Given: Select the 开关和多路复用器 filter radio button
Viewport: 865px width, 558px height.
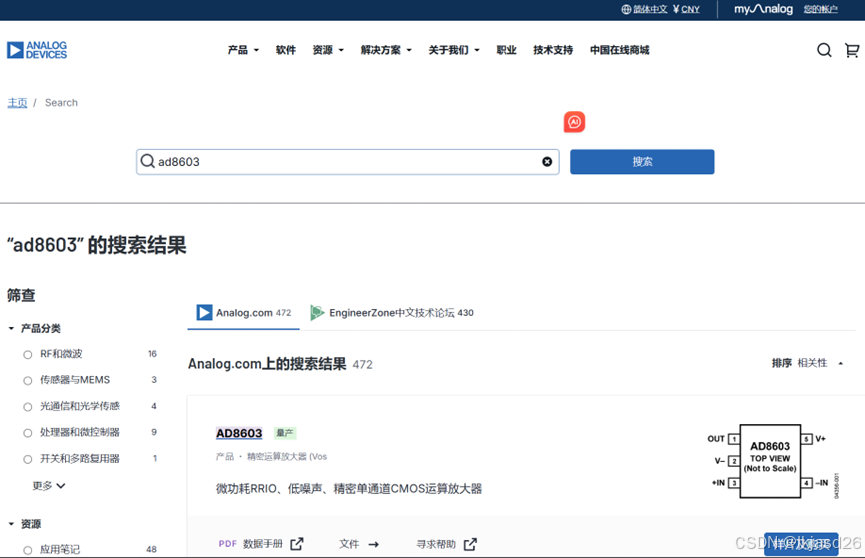Looking at the screenshot, I should 28,459.
